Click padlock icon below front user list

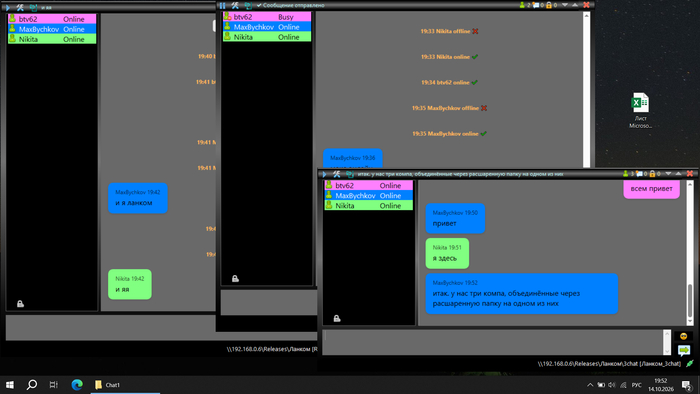(x=337, y=318)
